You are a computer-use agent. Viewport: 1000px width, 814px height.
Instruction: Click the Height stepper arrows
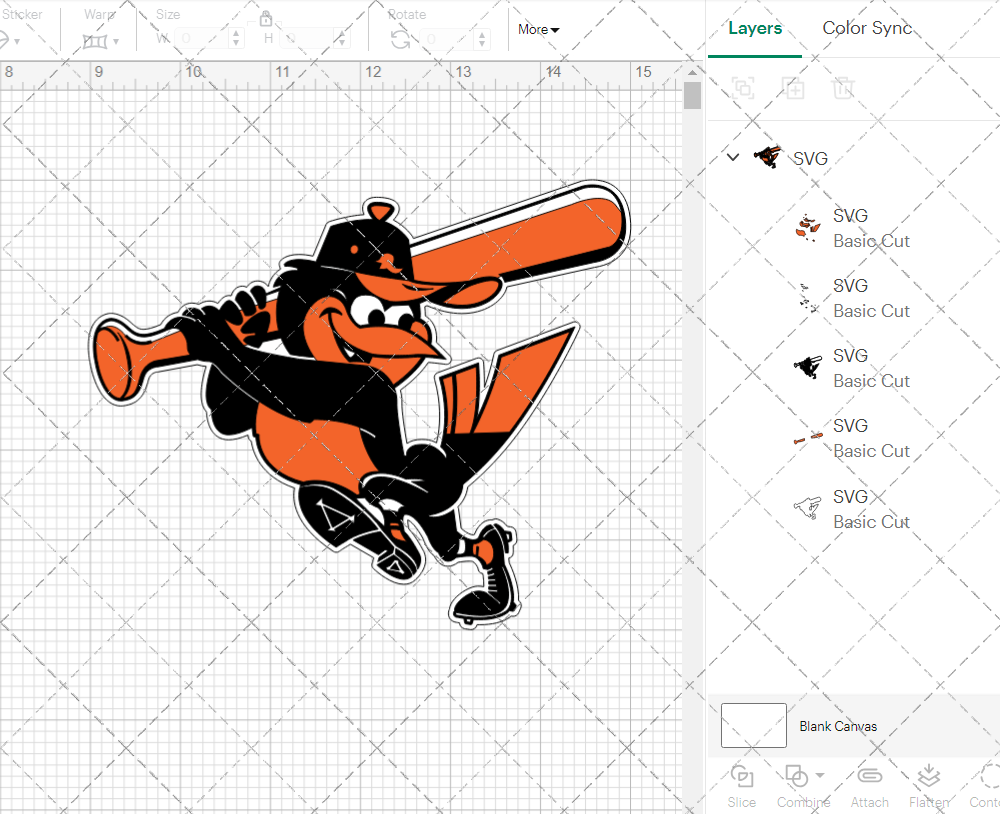click(342, 39)
